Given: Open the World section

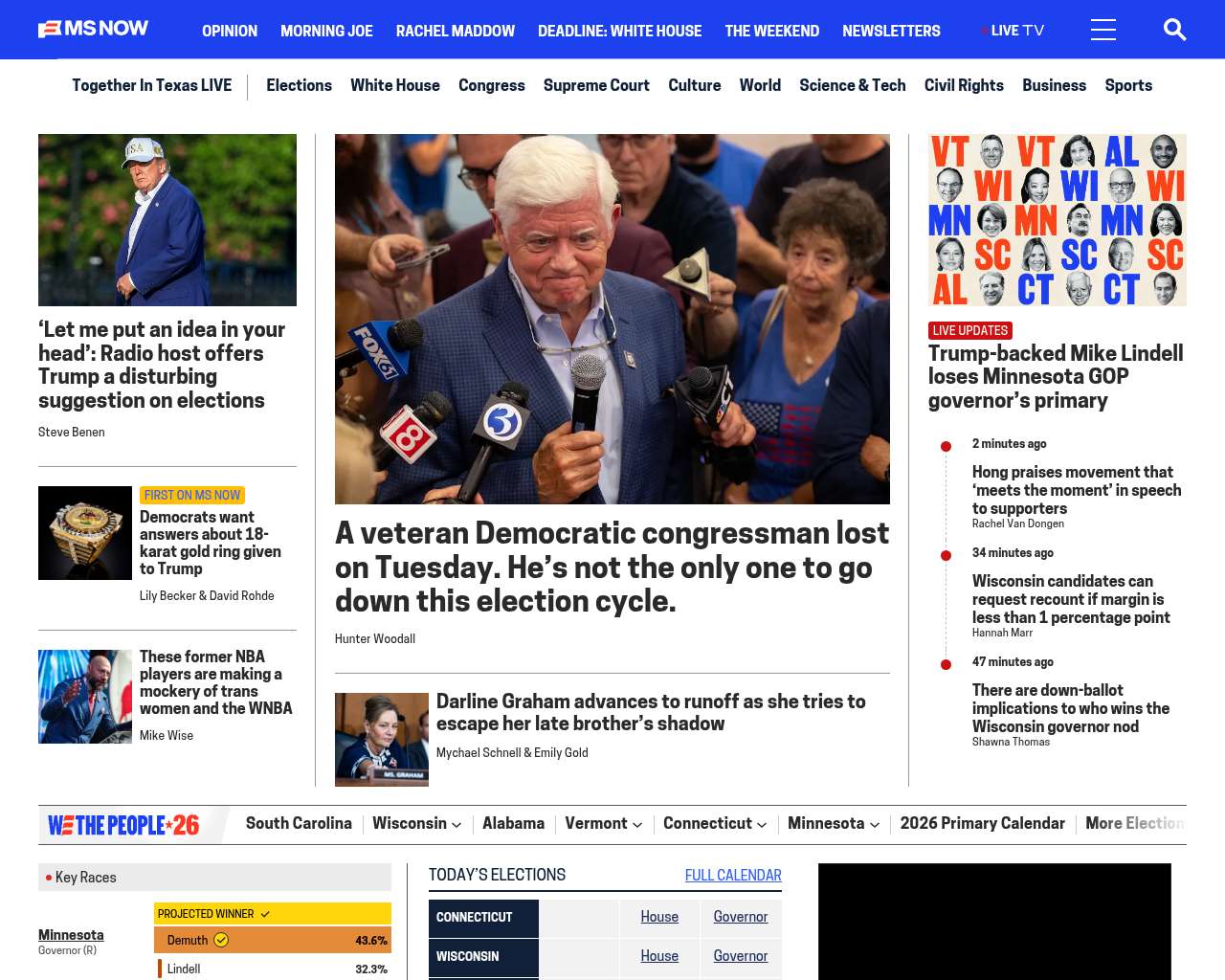Looking at the screenshot, I should coord(760,85).
